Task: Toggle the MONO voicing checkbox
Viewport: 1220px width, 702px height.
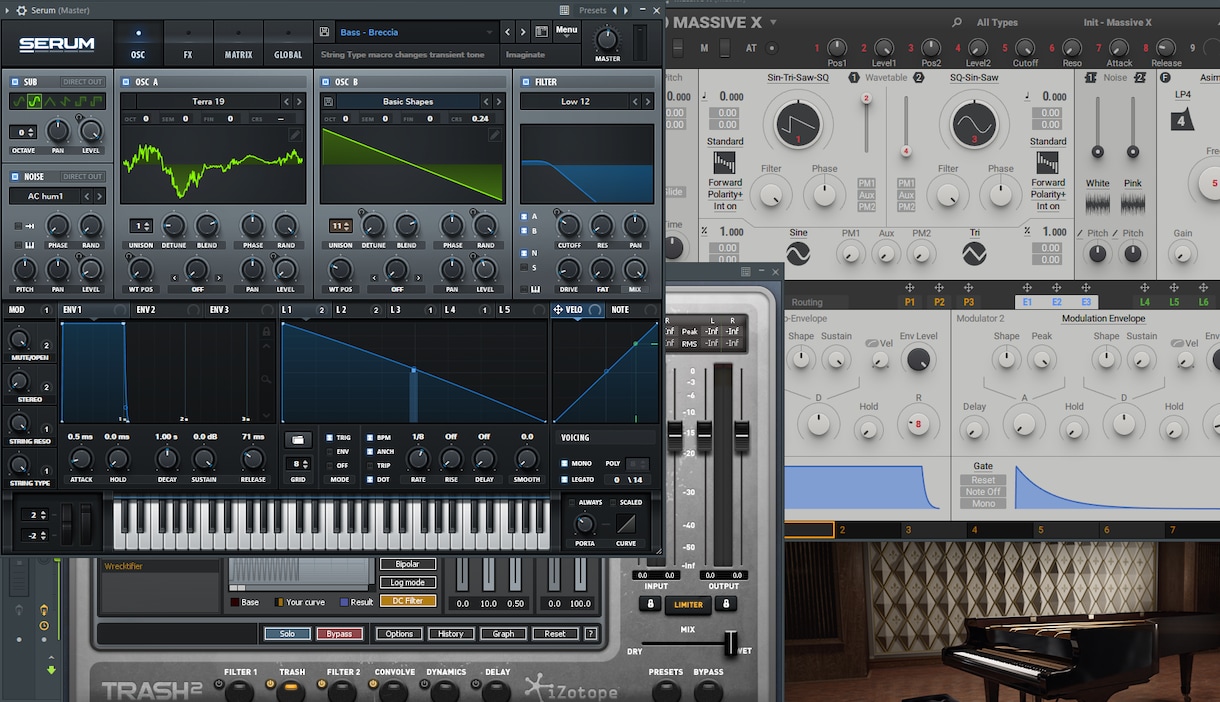Action: (x=563, y=463)
